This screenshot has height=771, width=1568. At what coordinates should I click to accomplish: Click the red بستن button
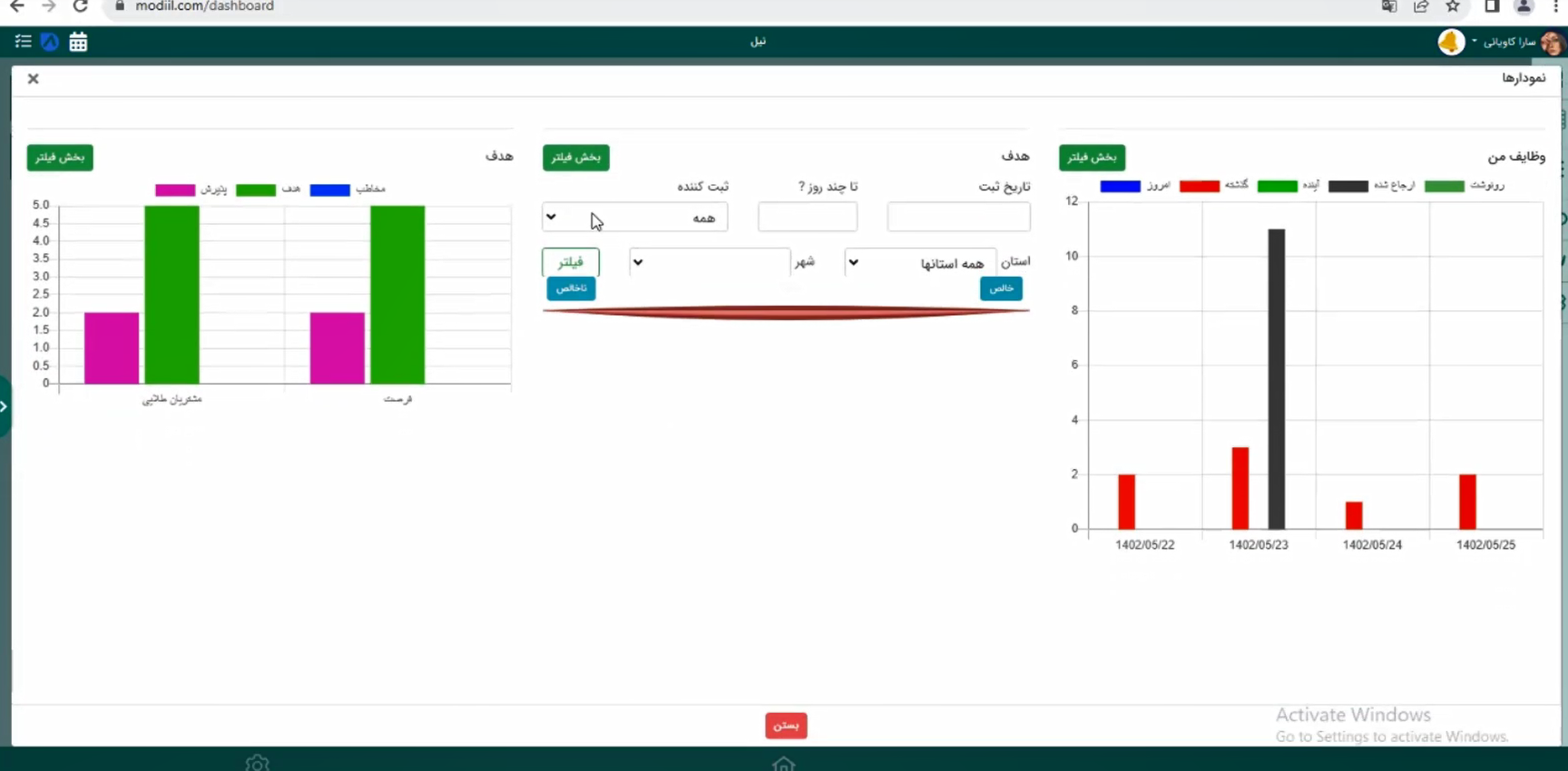pyautogui.click(x=786, y=726)
